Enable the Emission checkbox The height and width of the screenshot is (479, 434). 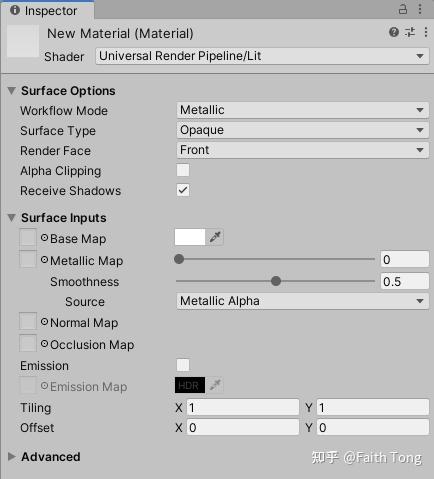(183, 365)
